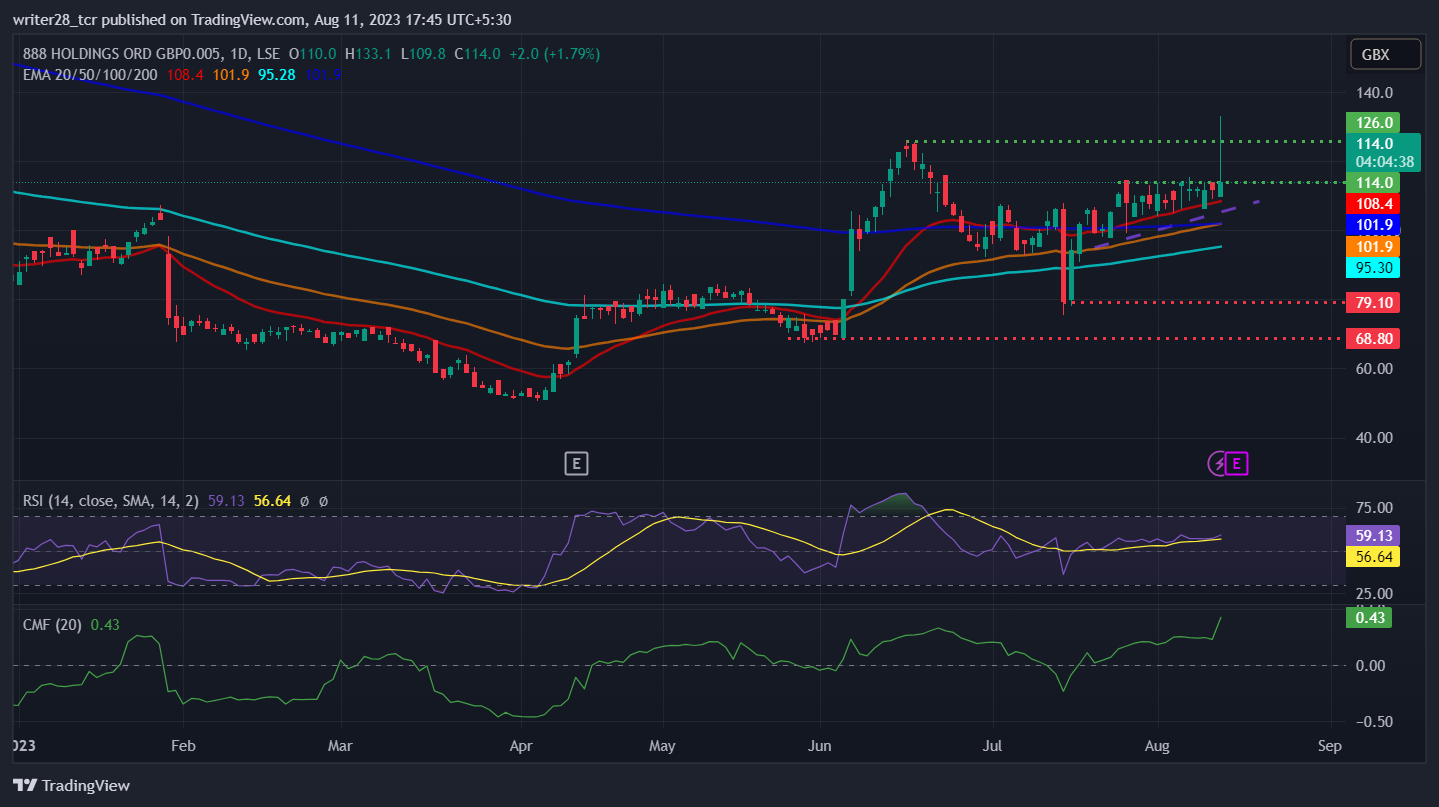Click the red 68.80 support level label

pyautogui.click(x=1373, y=339)
